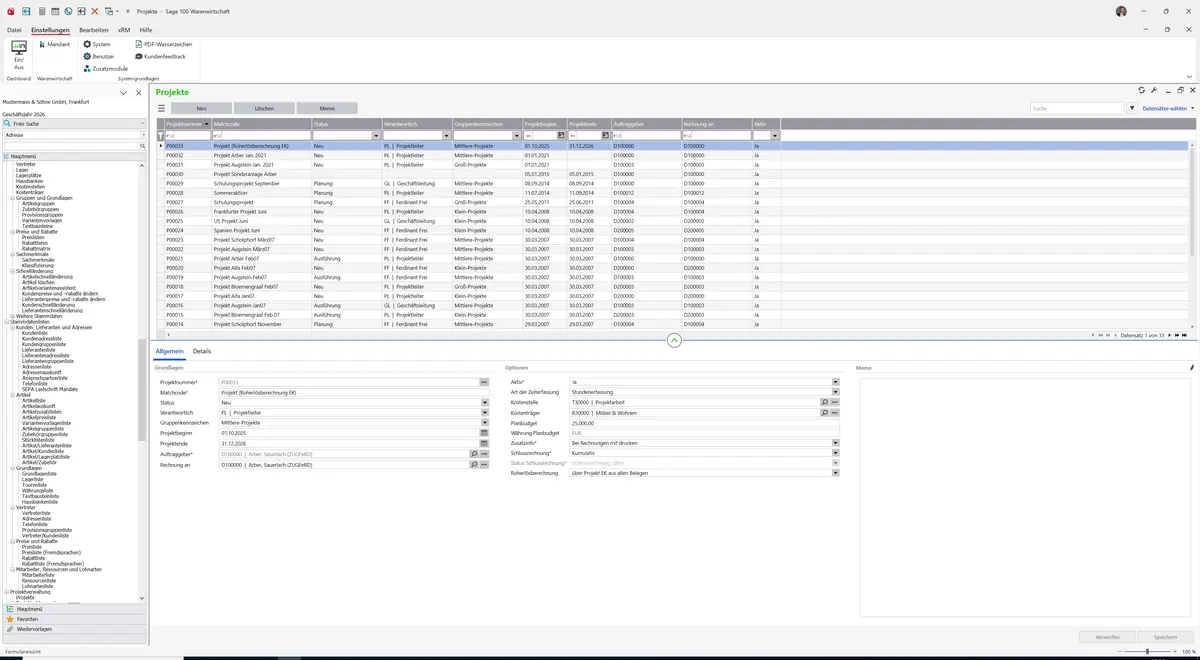
Task: Click the refresh icon in Projekte panel
Action: pyautogui.click(x=1142, y=91)
